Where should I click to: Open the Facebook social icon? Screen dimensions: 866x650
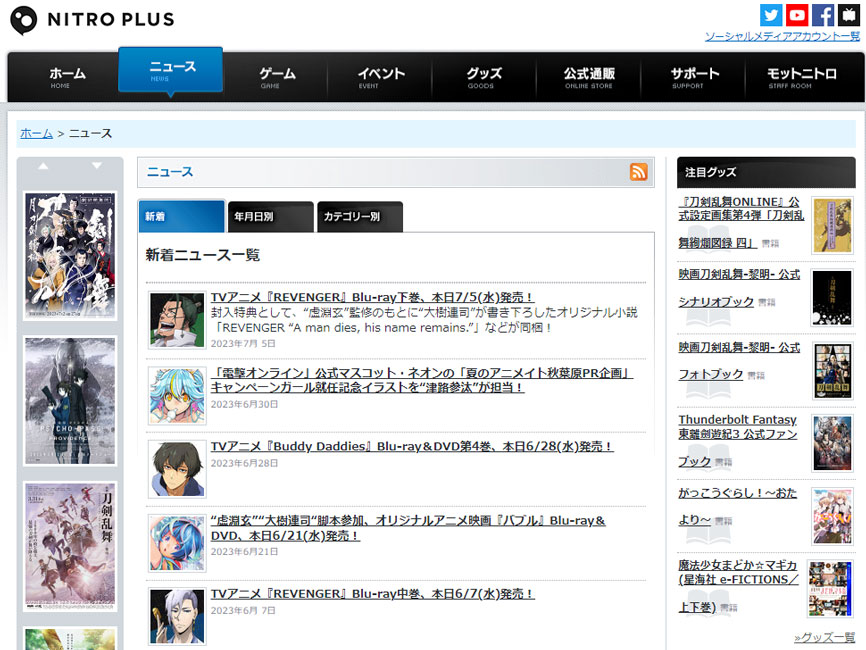point(822,15)
